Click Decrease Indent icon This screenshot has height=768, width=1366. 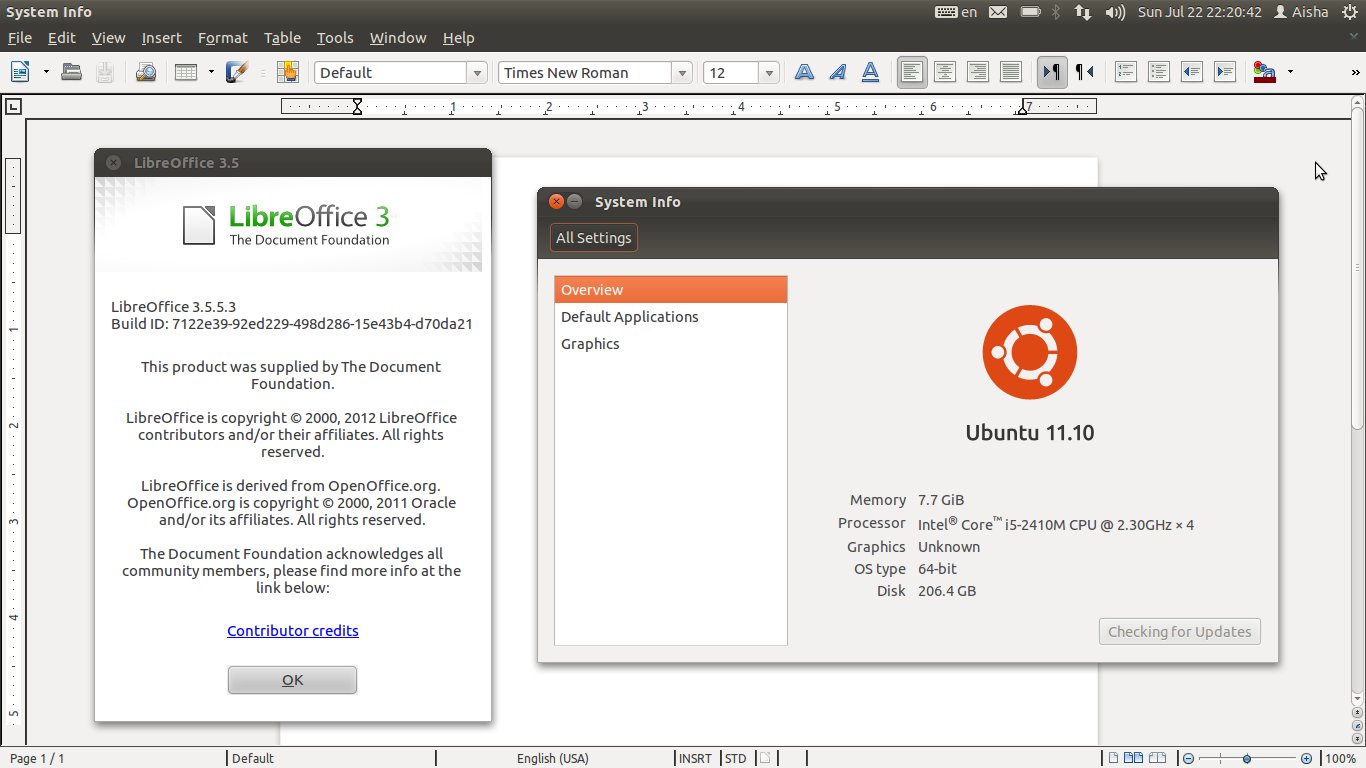click(x=1192, y=72)
